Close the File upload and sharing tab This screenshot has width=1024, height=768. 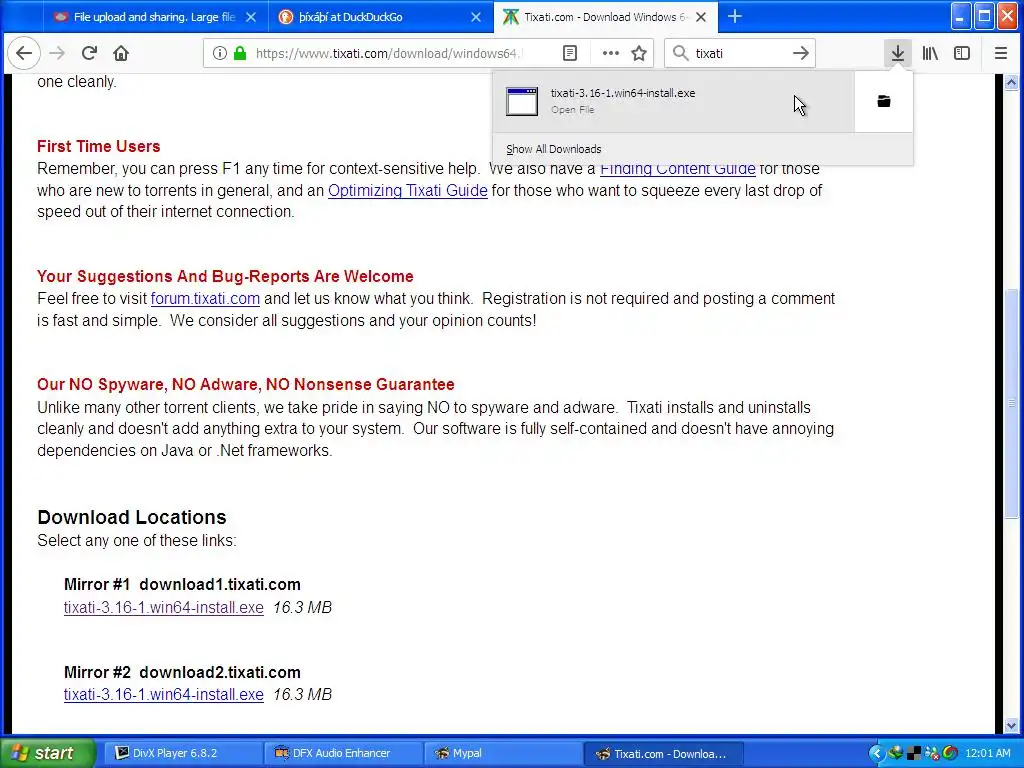pos(251,17)
